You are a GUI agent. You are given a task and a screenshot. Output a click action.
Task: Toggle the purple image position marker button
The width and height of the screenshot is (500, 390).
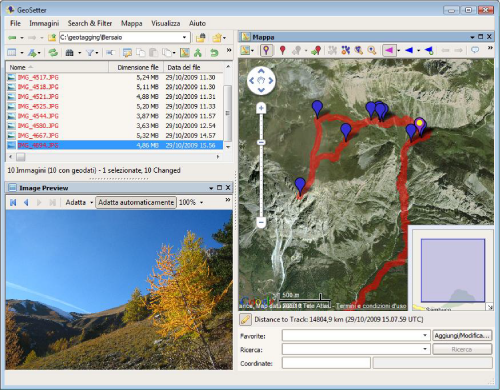(x=266, y=50)
